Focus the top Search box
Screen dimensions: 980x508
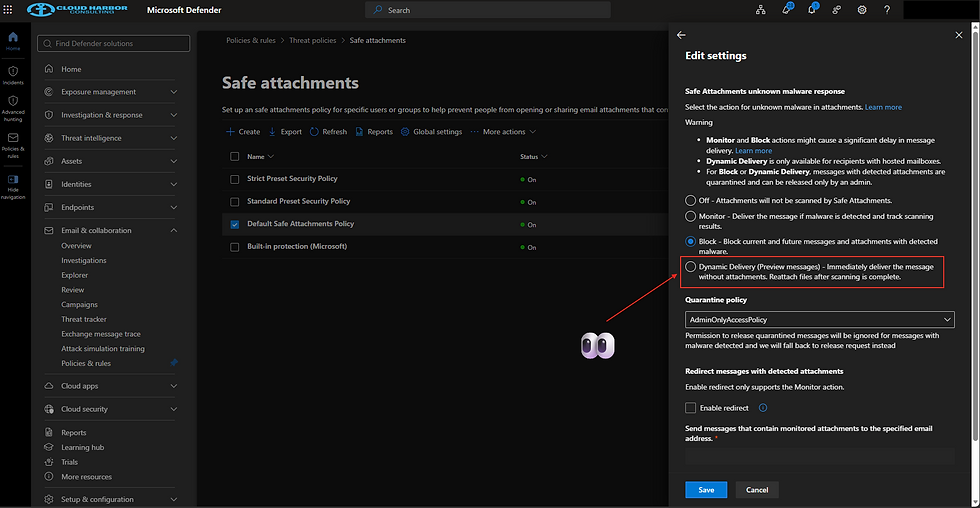pyautogui.click(x=488, y=10)
